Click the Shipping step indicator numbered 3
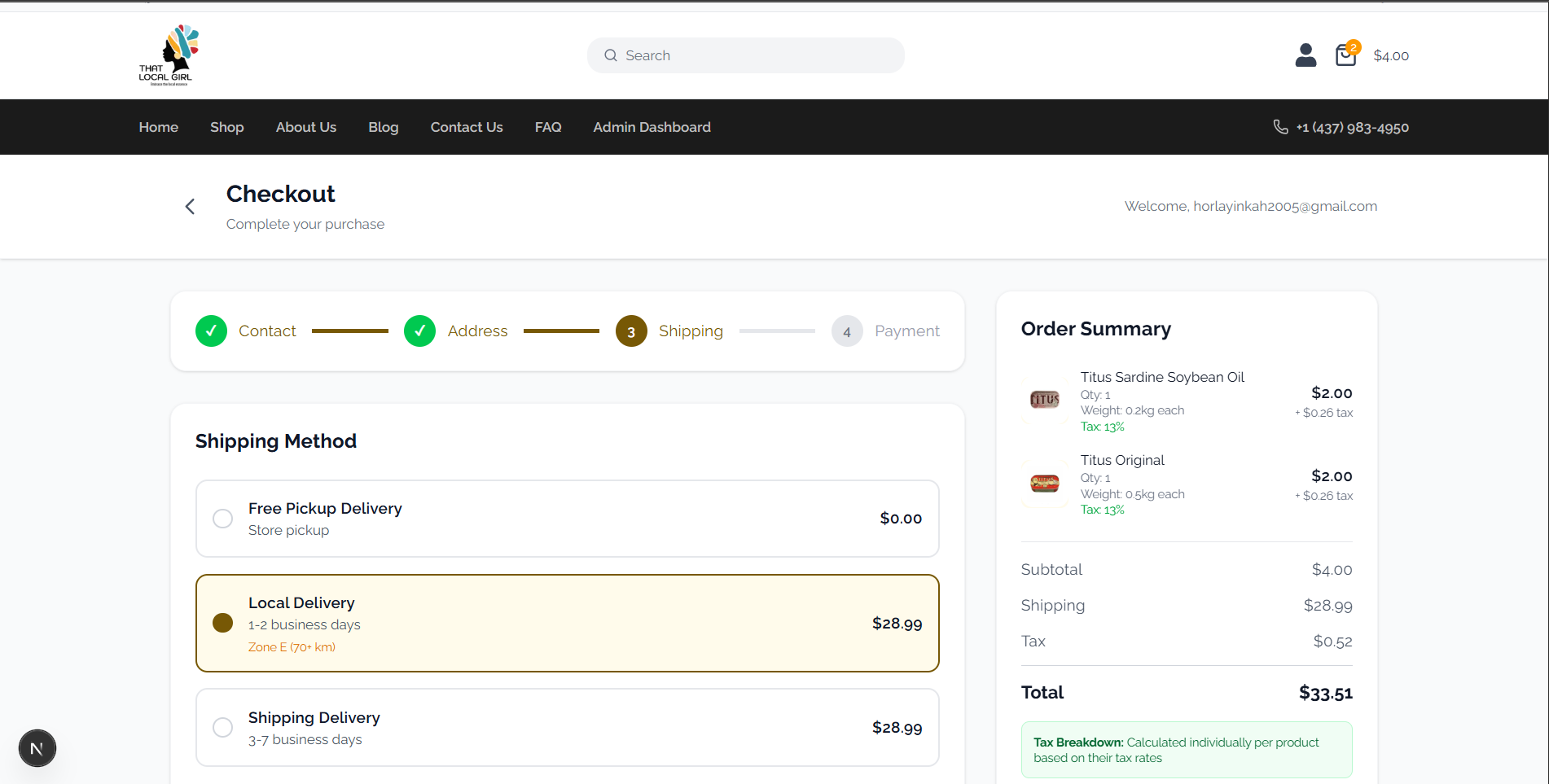1549x784 pixels. click(630, 331)
